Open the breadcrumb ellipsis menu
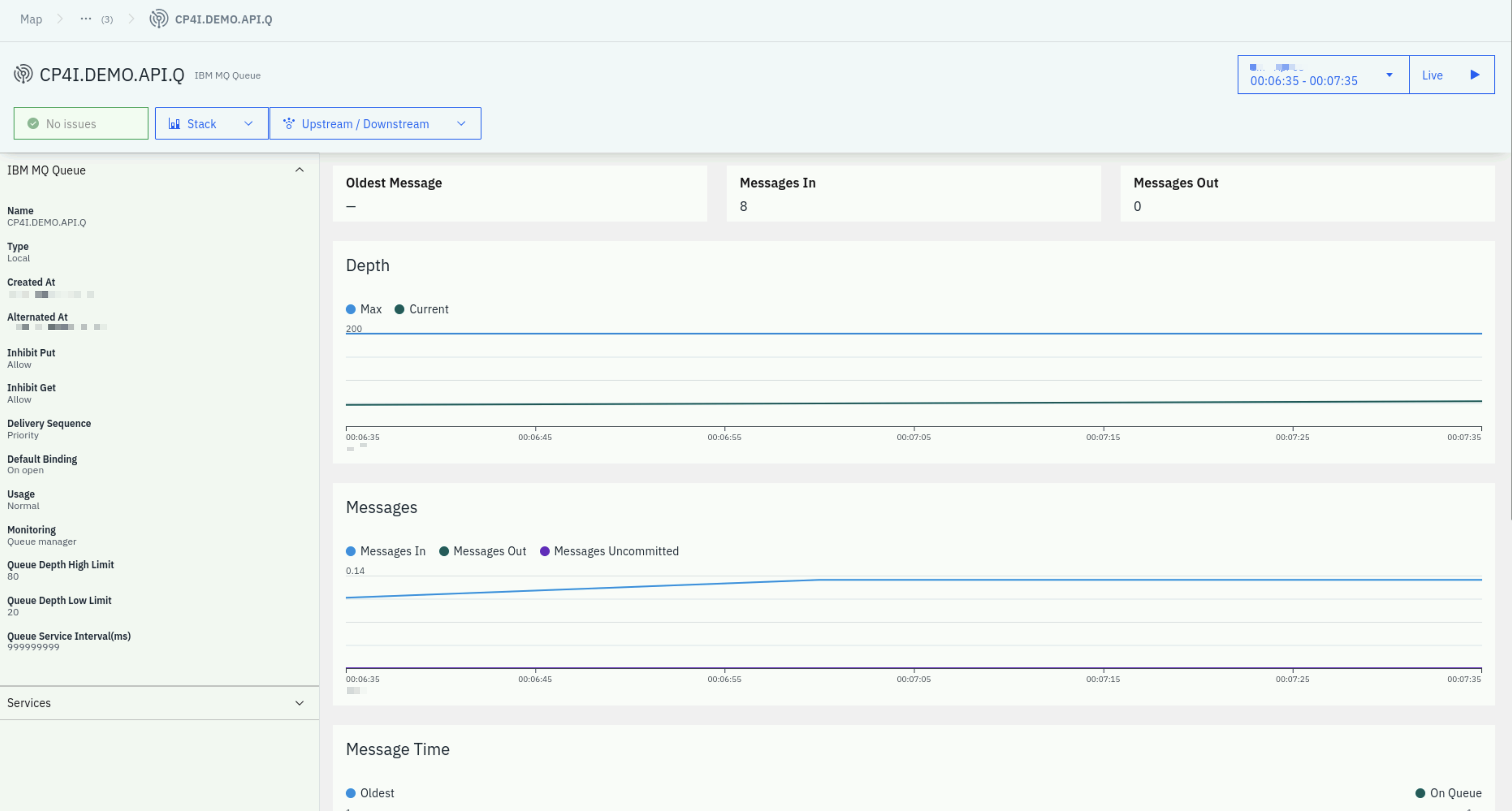The width and height of the screenshot is (1512, 811). tap(86, 19)
